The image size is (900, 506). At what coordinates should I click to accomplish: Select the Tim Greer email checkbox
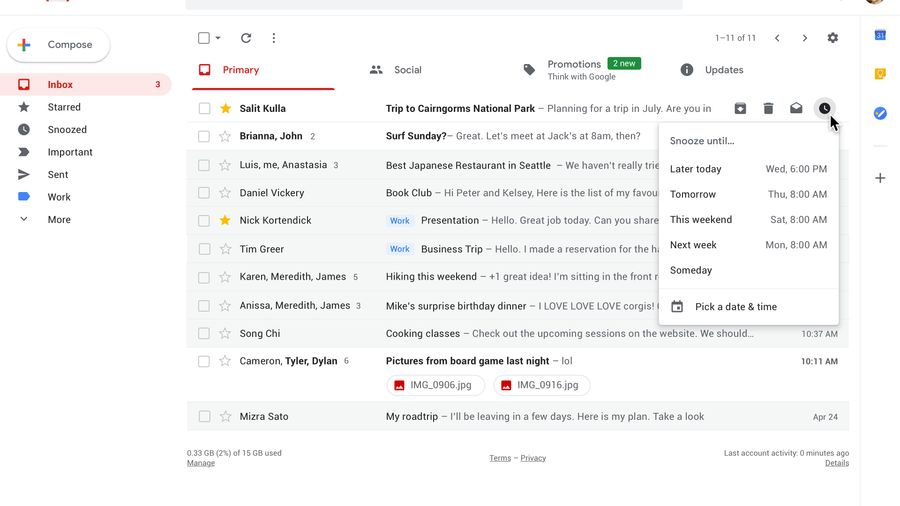tap(204, 249)
